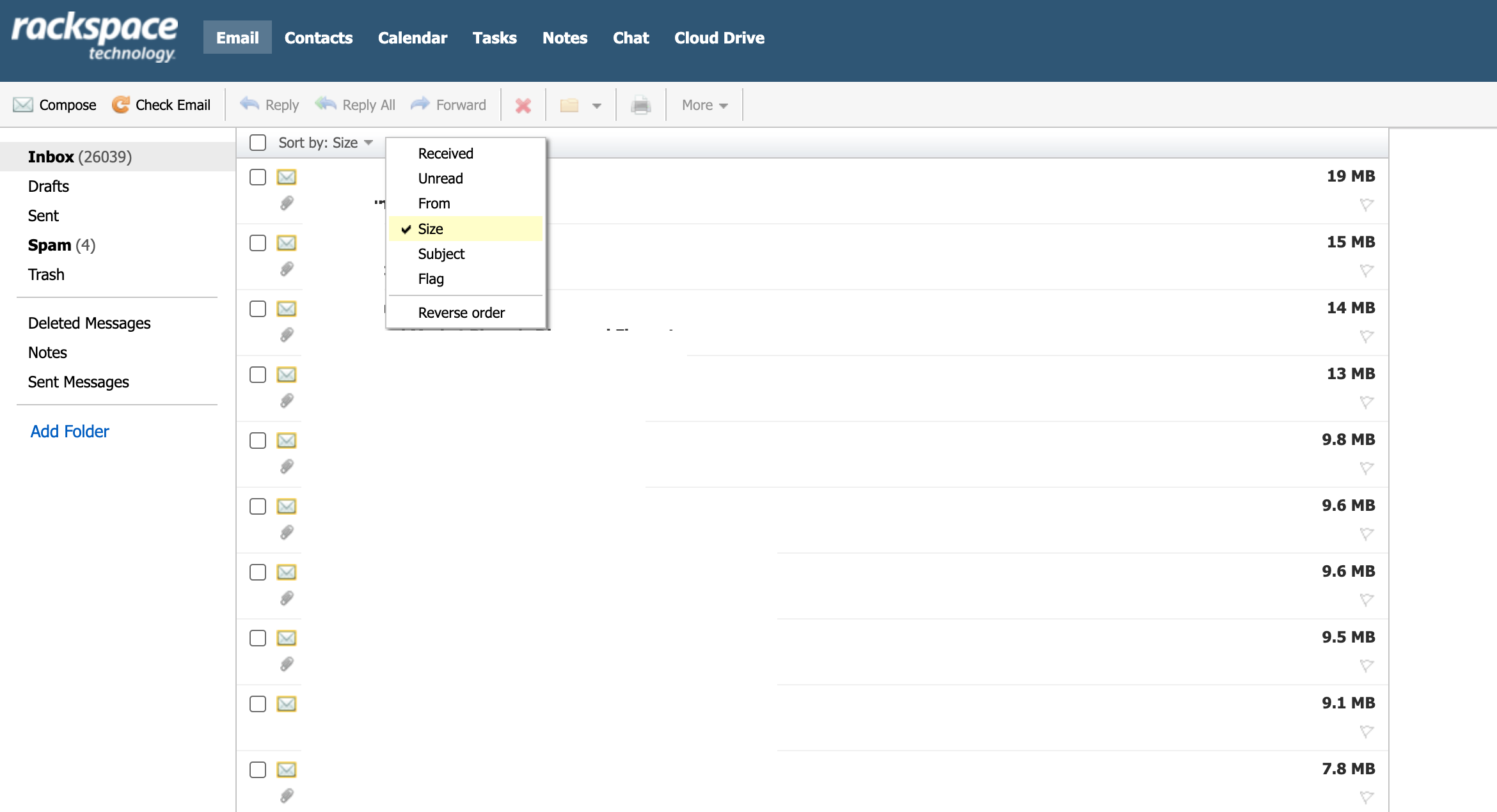The height and width of the screenshot is (812, 1497).
Task: Open the Sort by: Size dropdown
Action: tap(326, 143)
